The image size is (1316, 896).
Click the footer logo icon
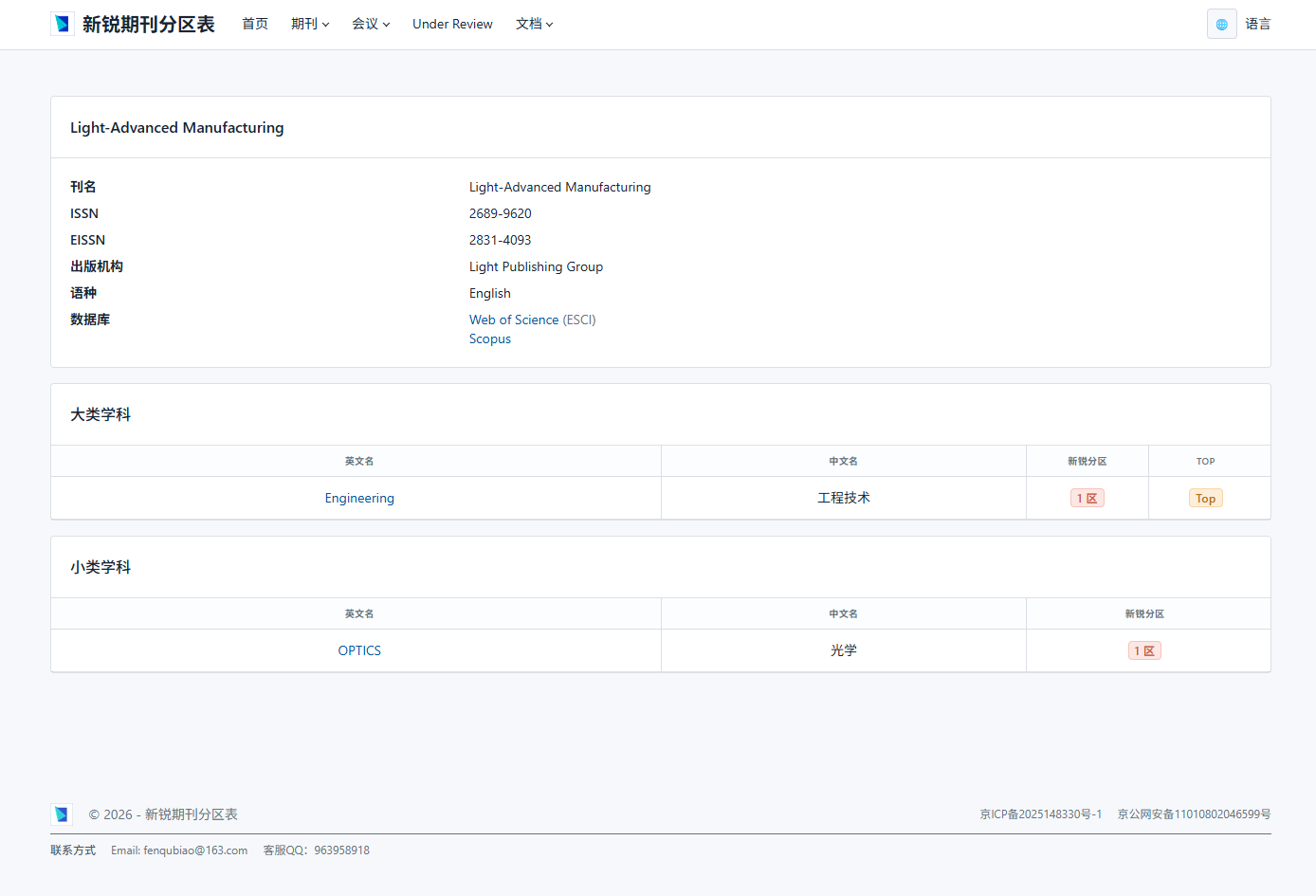pos(62,814)
